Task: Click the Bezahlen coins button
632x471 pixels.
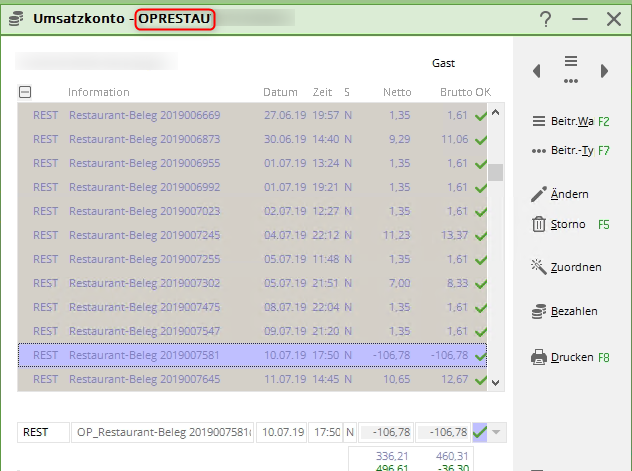Action: click(x=564, y=312)
